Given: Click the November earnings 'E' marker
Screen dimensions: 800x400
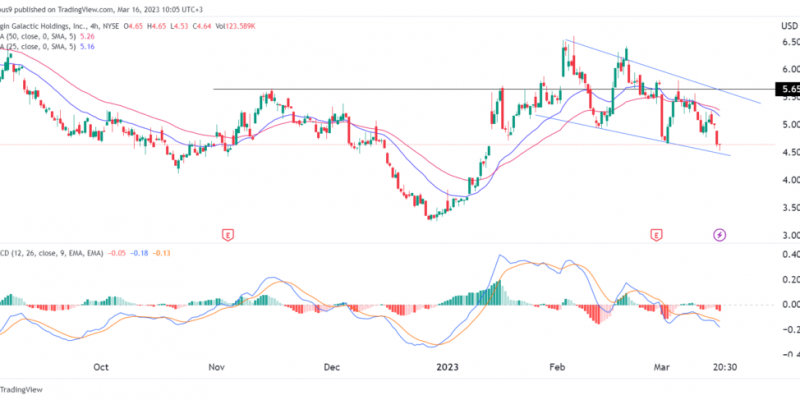Looking at the screenshot, I should (x=228, y=235).
